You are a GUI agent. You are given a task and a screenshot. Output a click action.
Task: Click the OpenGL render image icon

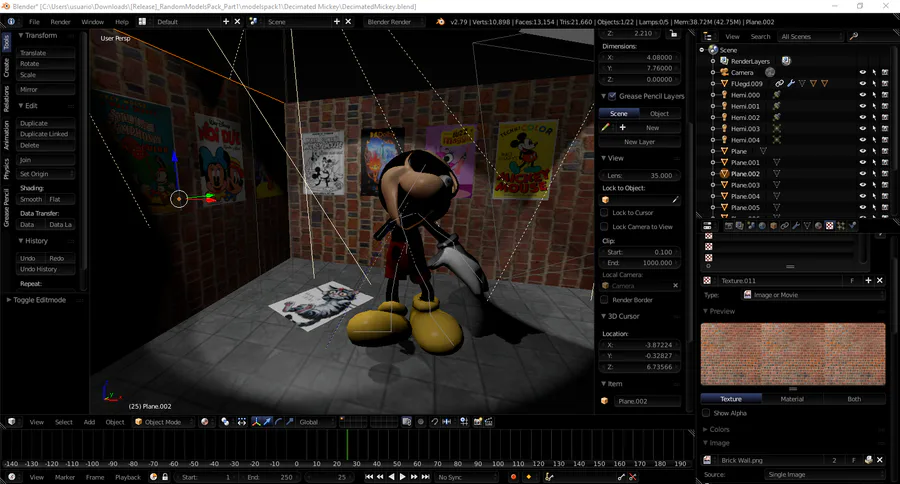coord(478,421)
